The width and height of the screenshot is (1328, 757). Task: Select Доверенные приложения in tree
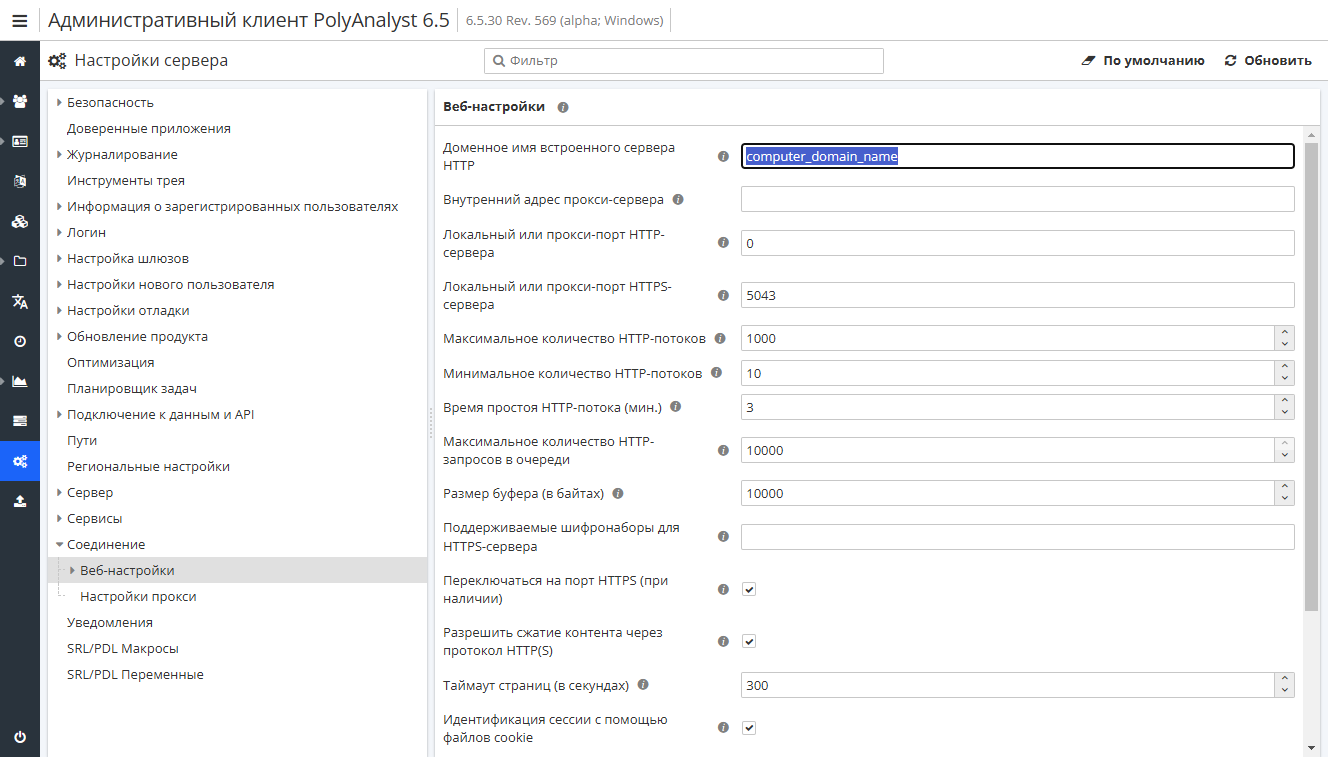(x=149, y=128)
